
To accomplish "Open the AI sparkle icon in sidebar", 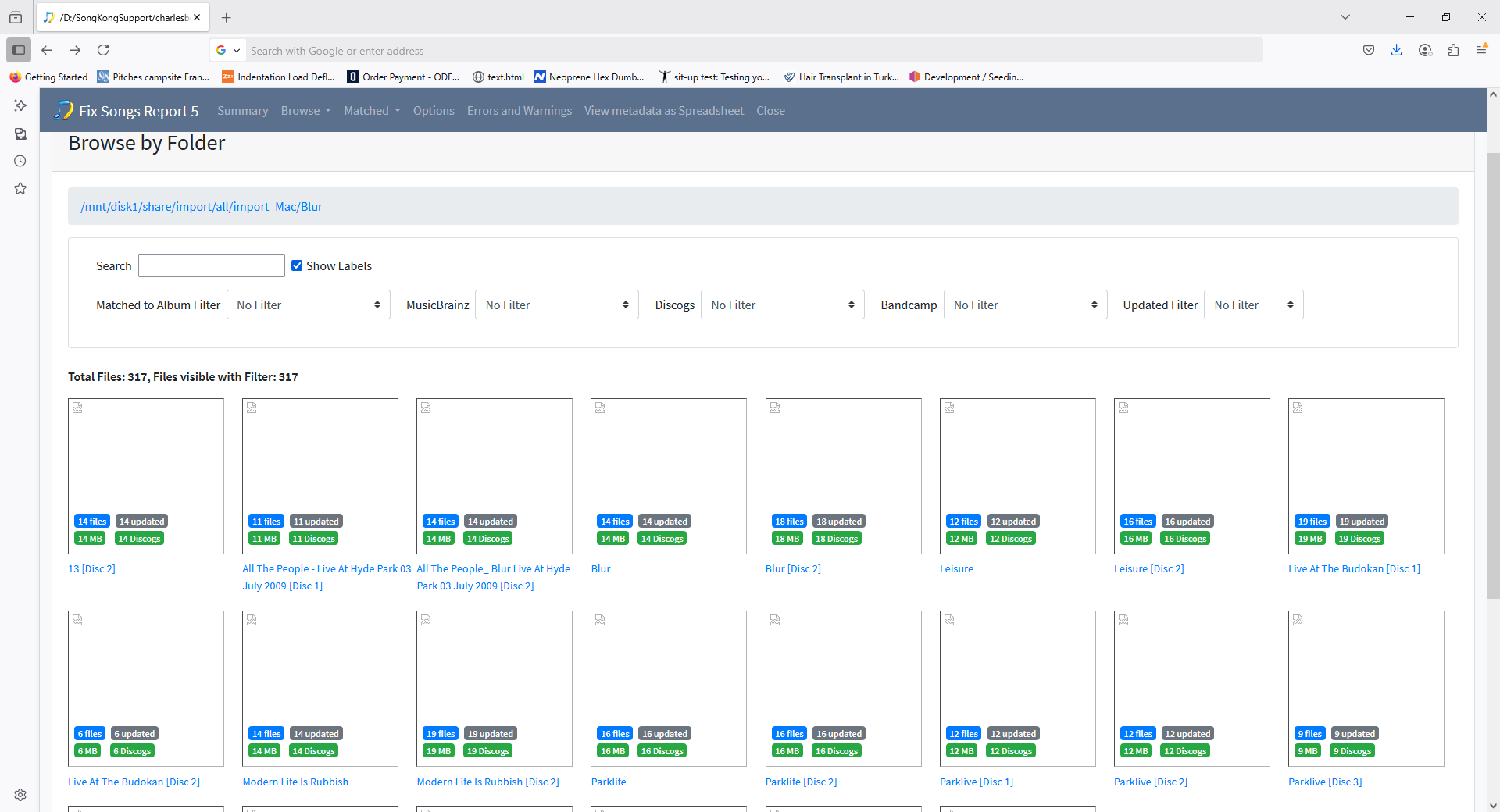I will 20,105.
